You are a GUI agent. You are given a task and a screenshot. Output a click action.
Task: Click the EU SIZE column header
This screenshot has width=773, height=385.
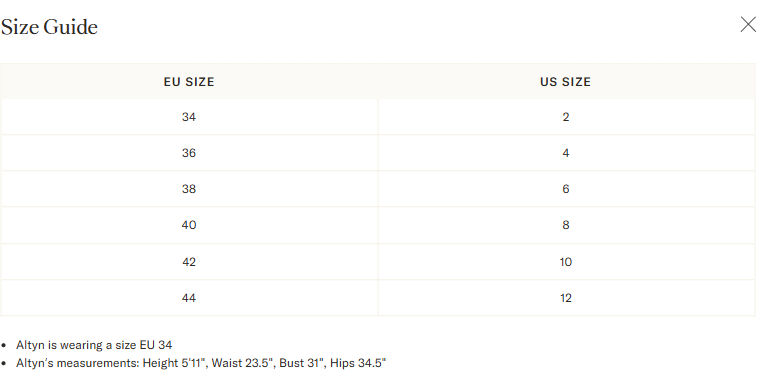click(189, 82)
